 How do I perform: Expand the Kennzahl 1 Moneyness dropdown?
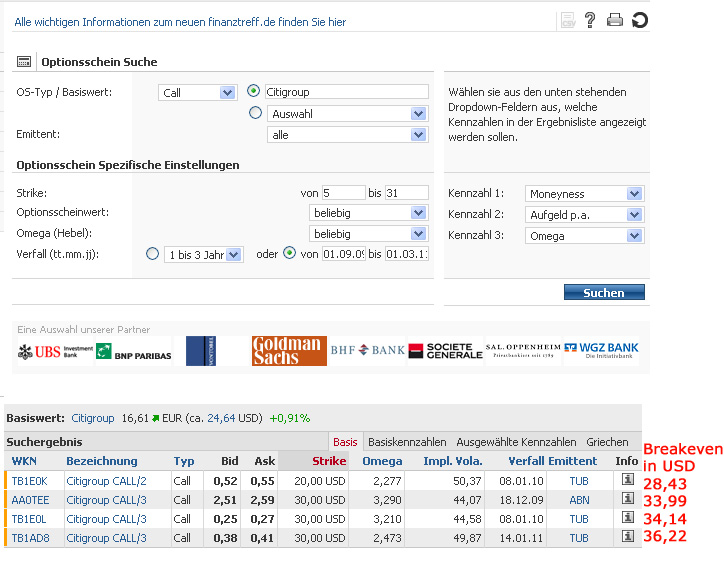click(x=583, y=193)
